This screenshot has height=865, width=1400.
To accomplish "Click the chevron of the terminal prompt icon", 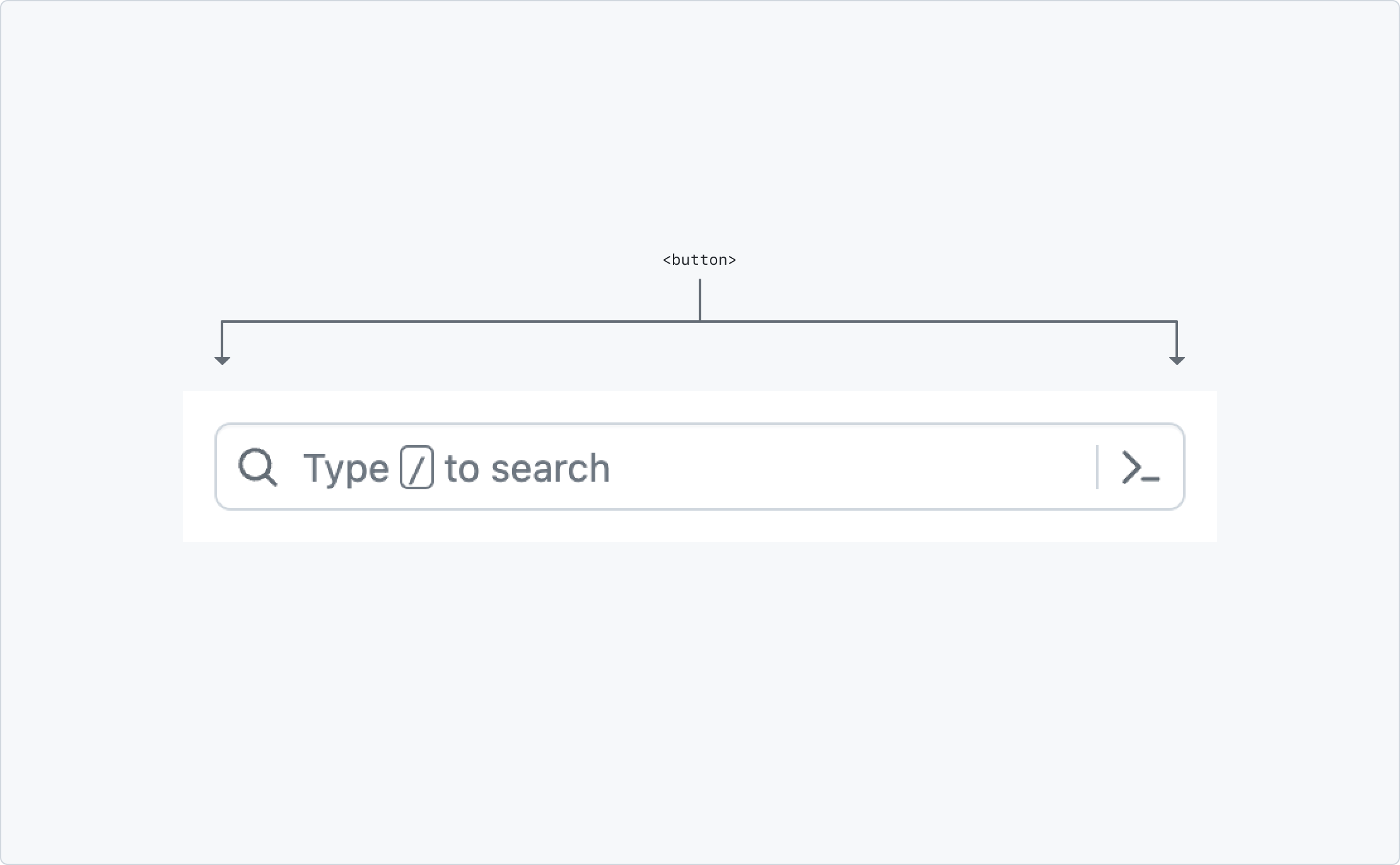I will click(1131, 467).
